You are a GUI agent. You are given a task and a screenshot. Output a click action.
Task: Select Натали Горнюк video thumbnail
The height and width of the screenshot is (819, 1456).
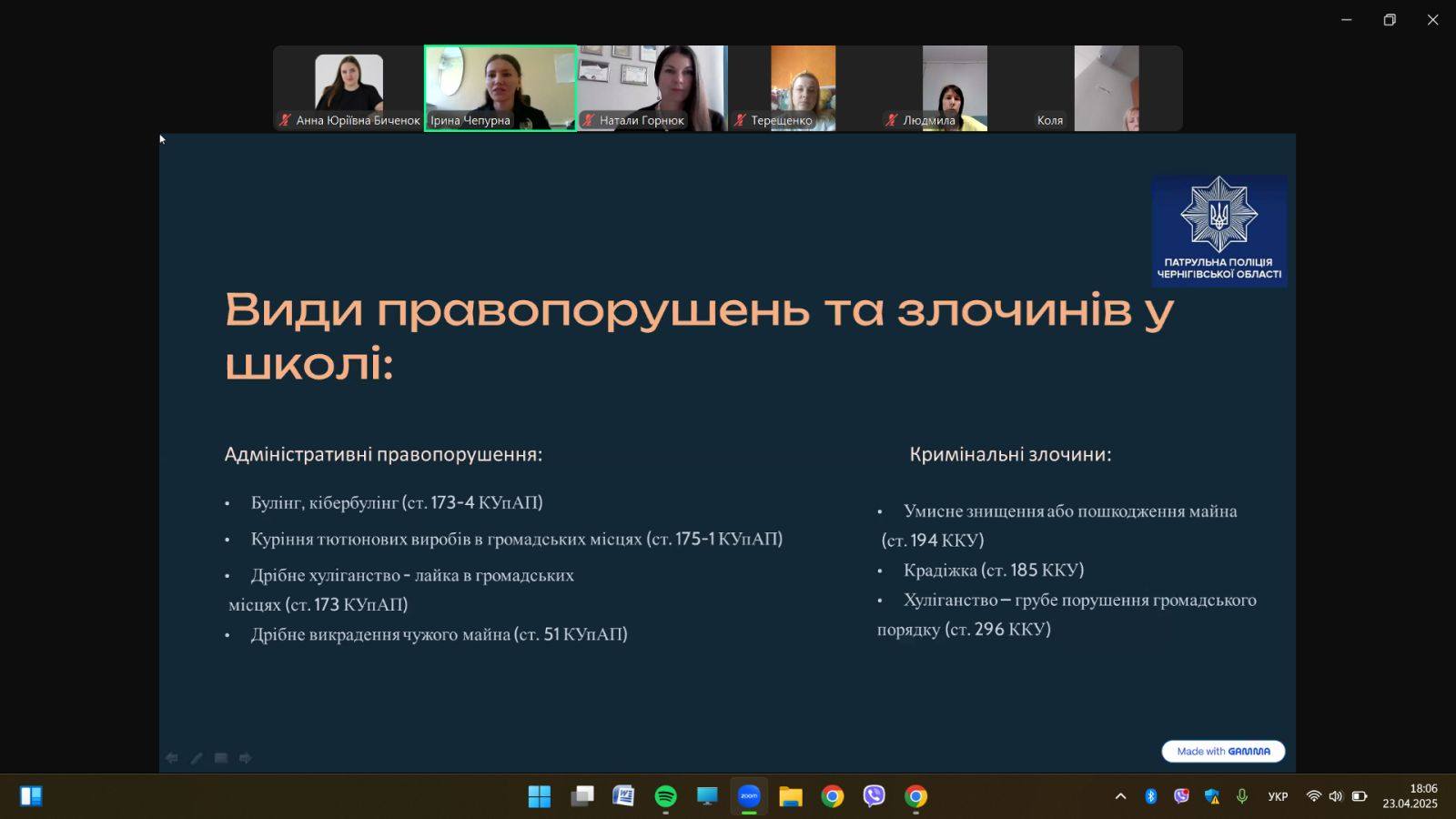652,88
